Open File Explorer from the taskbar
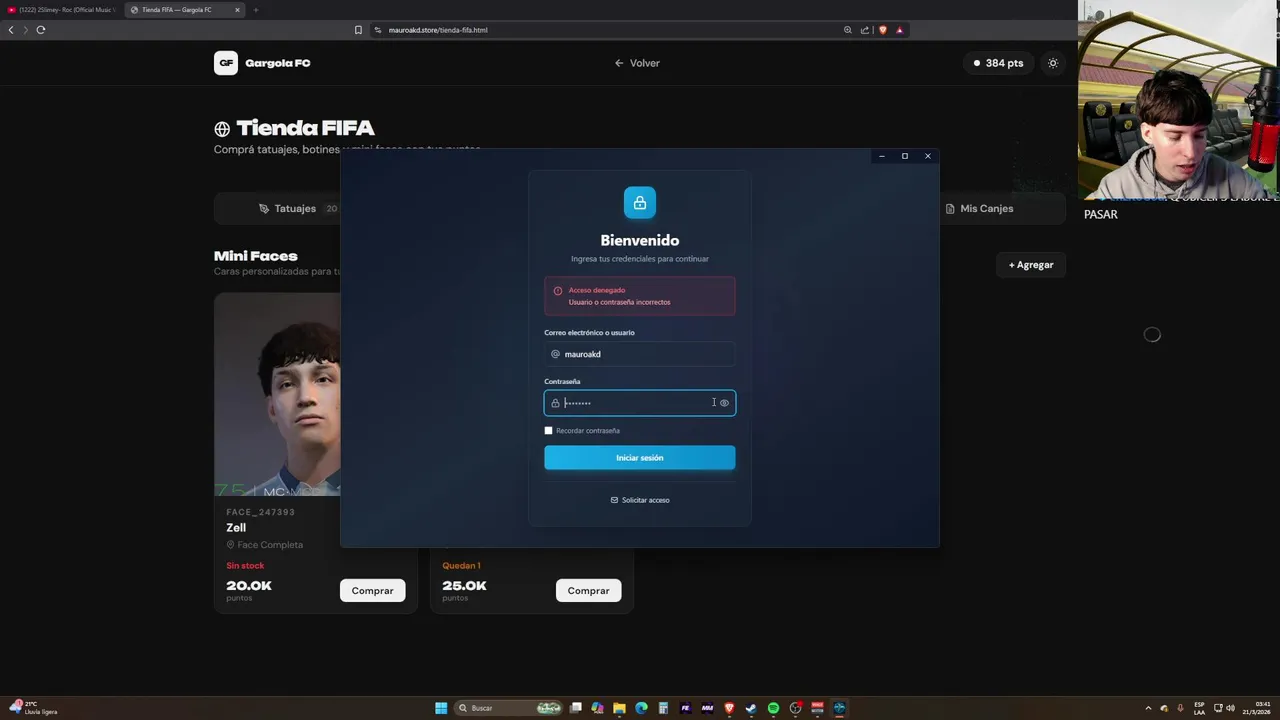 pyautogui.click(x=620, y=708)
